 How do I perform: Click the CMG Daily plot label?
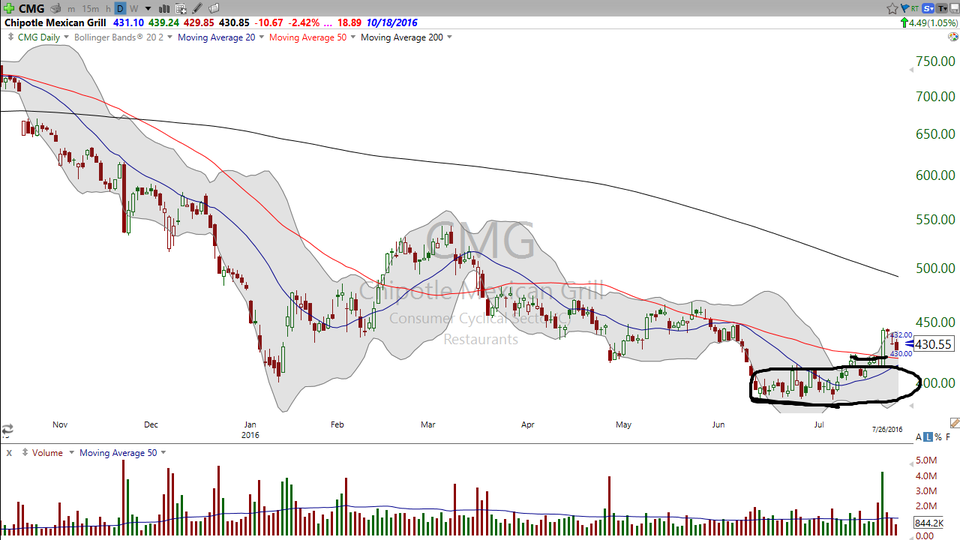(x=39, y=37)
